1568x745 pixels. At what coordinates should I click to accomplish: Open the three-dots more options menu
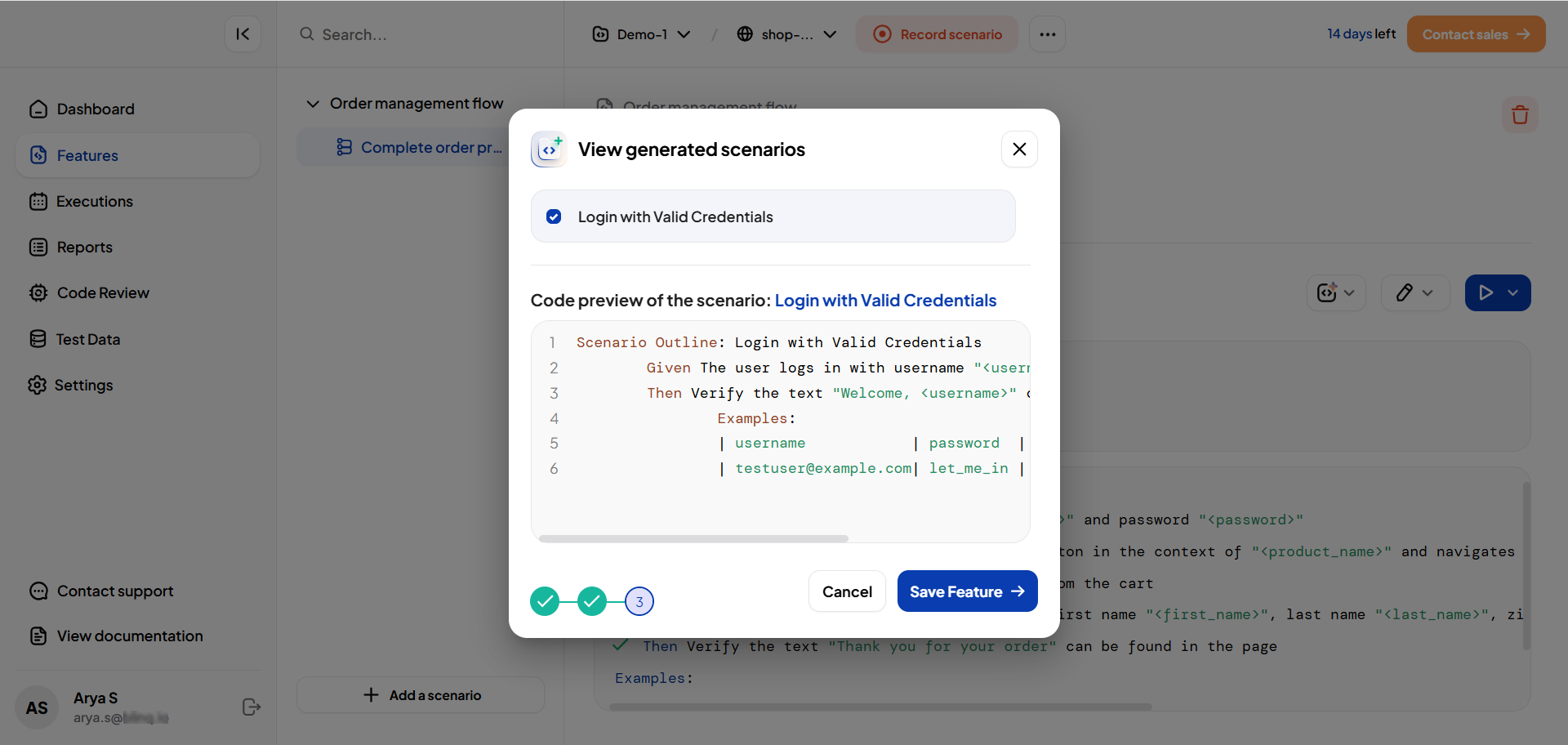(1047, 34)
